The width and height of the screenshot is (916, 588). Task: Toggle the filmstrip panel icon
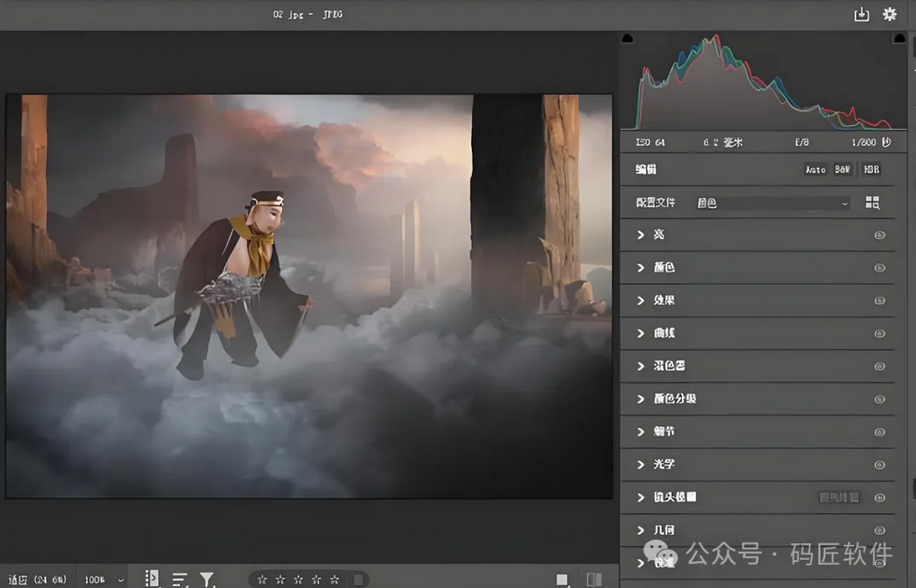coord(152,579)
